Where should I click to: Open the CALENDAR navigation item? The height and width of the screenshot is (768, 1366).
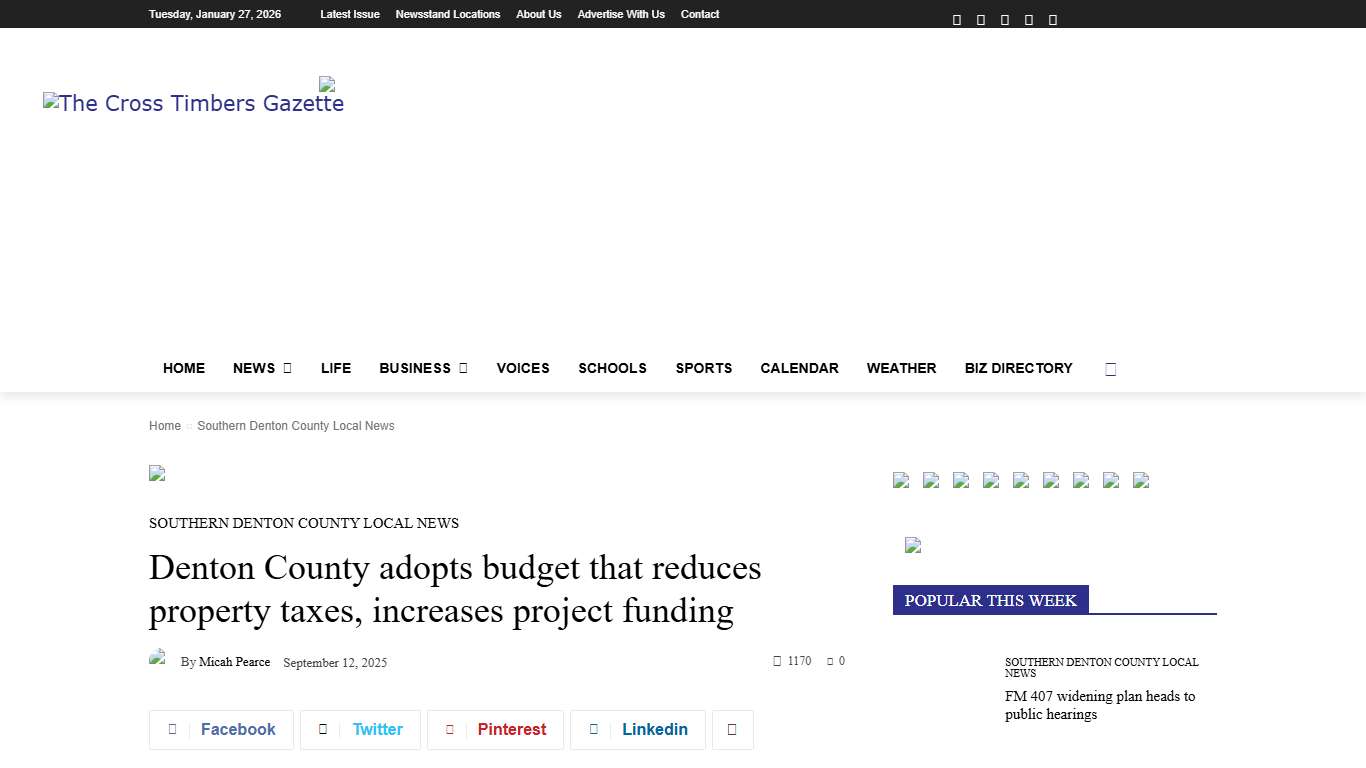(x=799, y=368)
